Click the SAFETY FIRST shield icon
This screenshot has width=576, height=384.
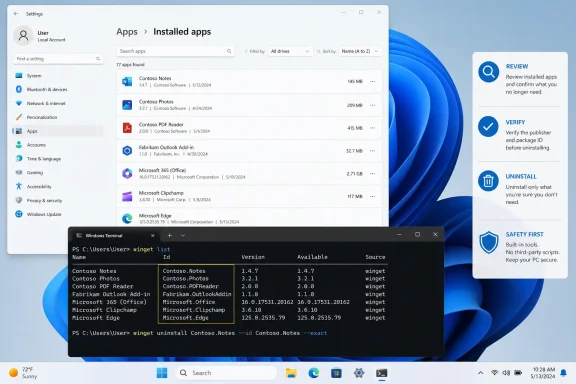pyautogui.click(x=489, y=243)
